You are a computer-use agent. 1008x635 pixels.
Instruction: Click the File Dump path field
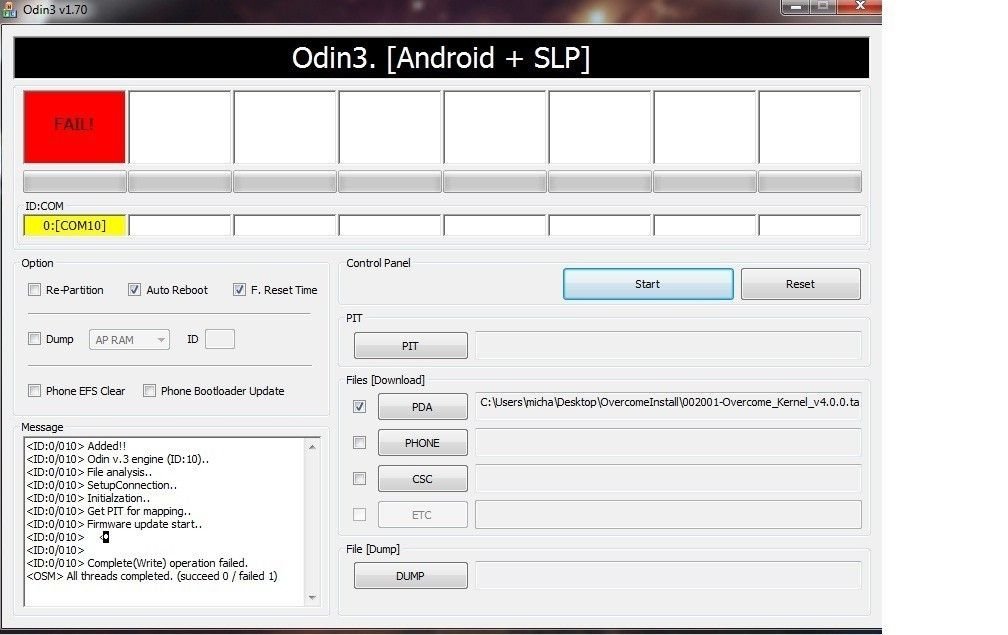point(668,575)
